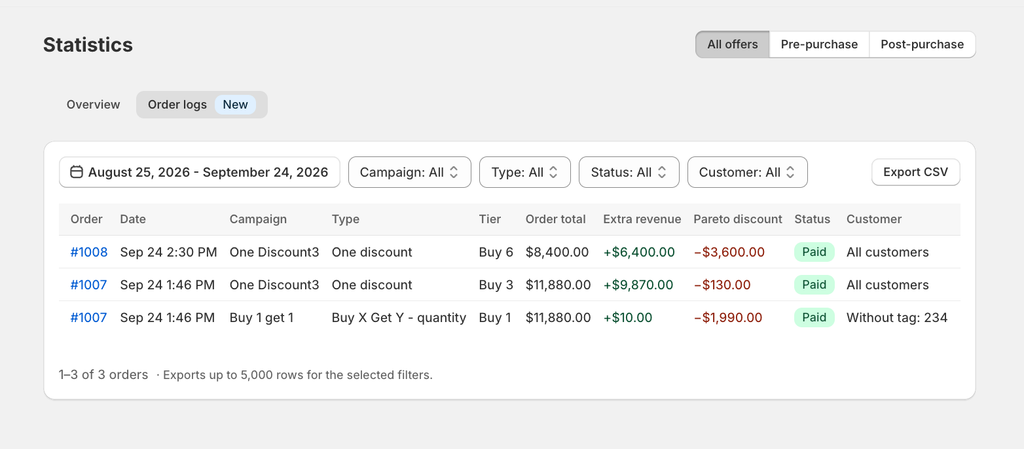The image size is (1024, 449).
Task: Click the Campaign column header
Action: (258, 219)
